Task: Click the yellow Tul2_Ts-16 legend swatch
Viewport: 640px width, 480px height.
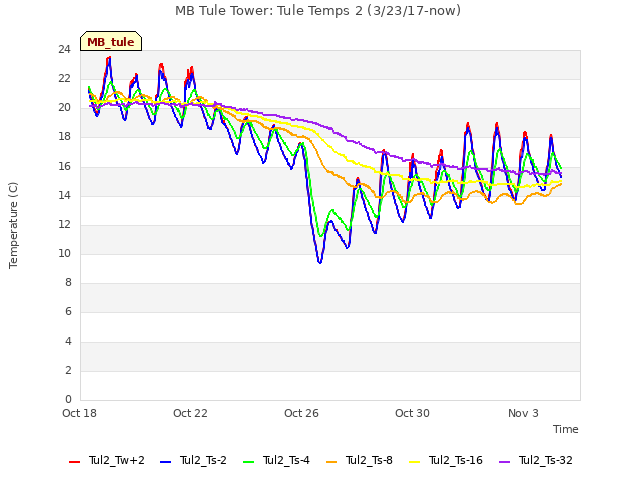Action: tap(414, 462)
